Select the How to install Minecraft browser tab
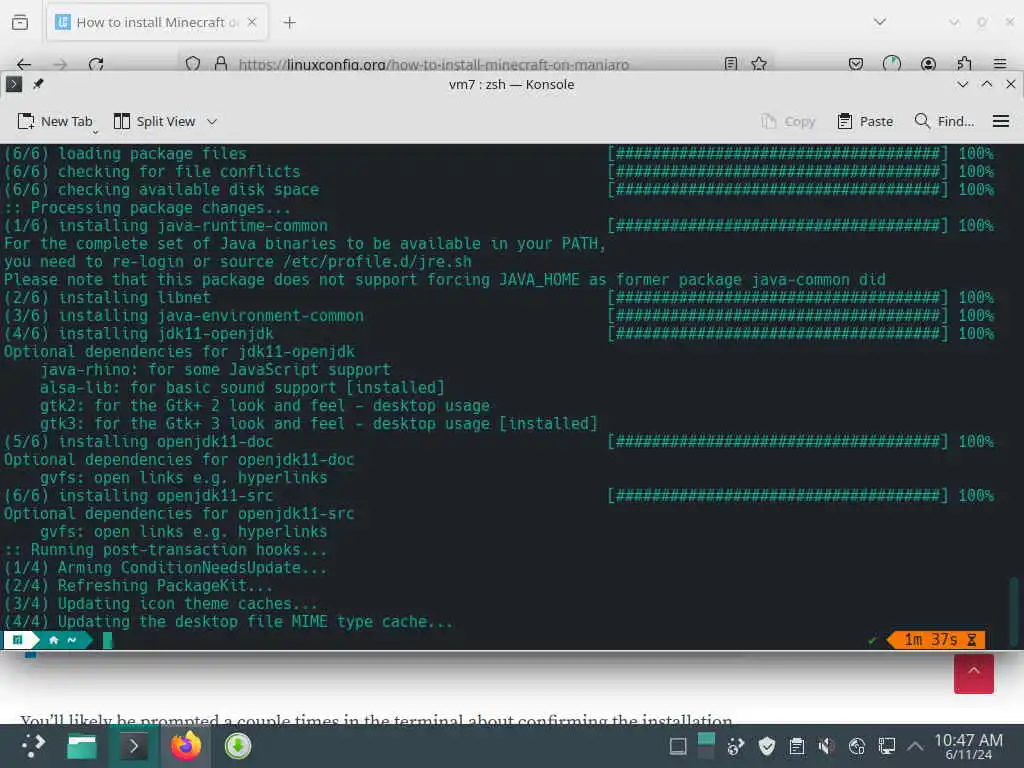The height and width of the screenshot is (768, 1024). tap(156, 22)
